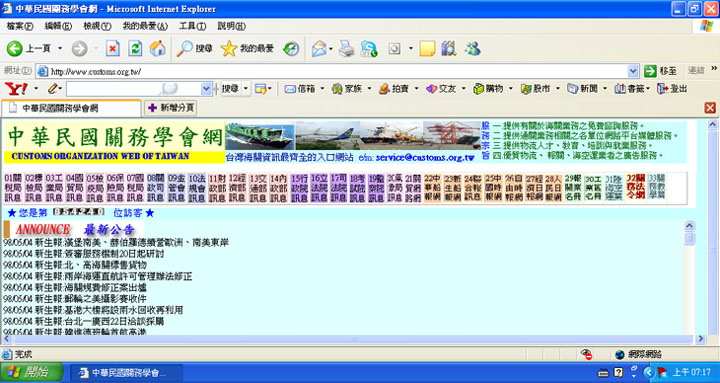The image size is (720, 383).
Task: Open Yahoo 拍賣 auction icon
Action: tap(384, 89)
